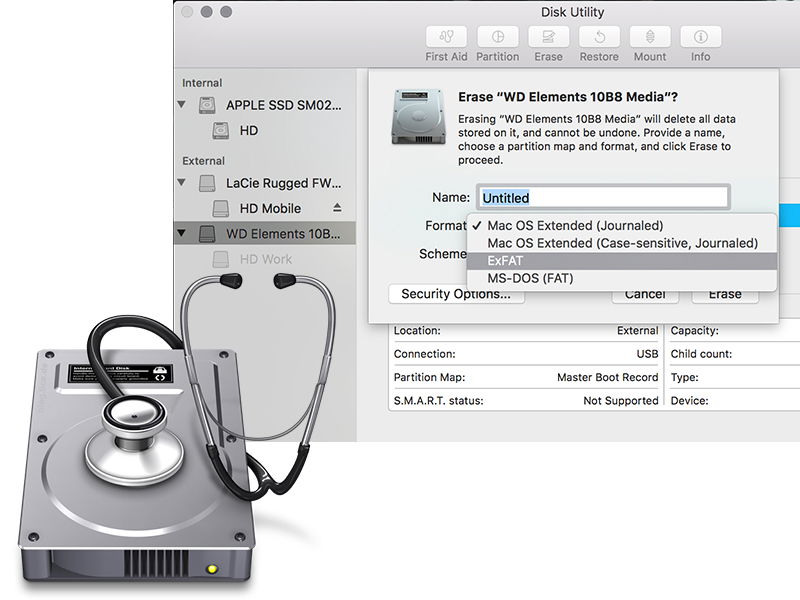
Task: Click the Type label in info table
Action: 685,378
